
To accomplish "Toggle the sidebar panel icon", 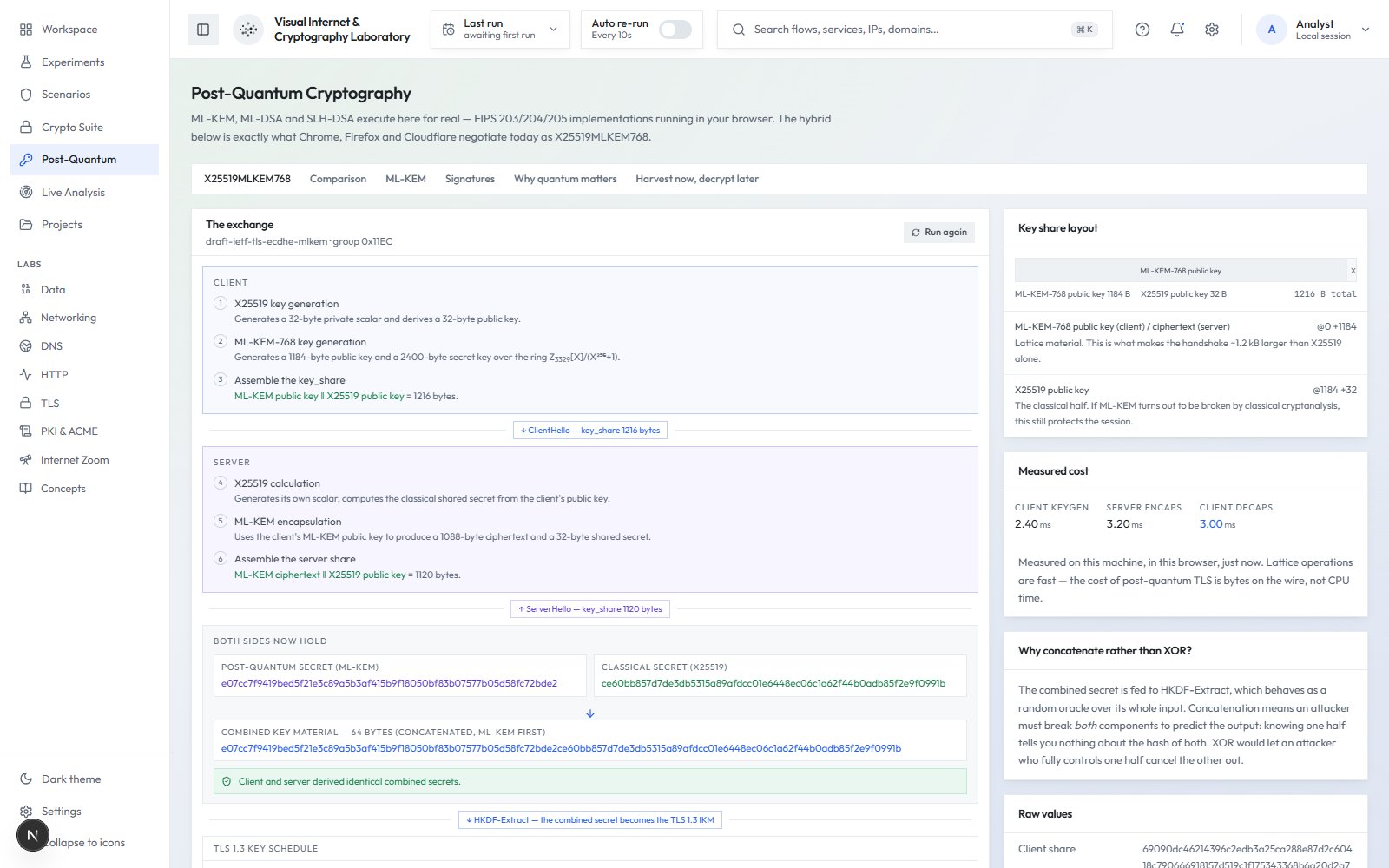I will click(x=203, y=30).
